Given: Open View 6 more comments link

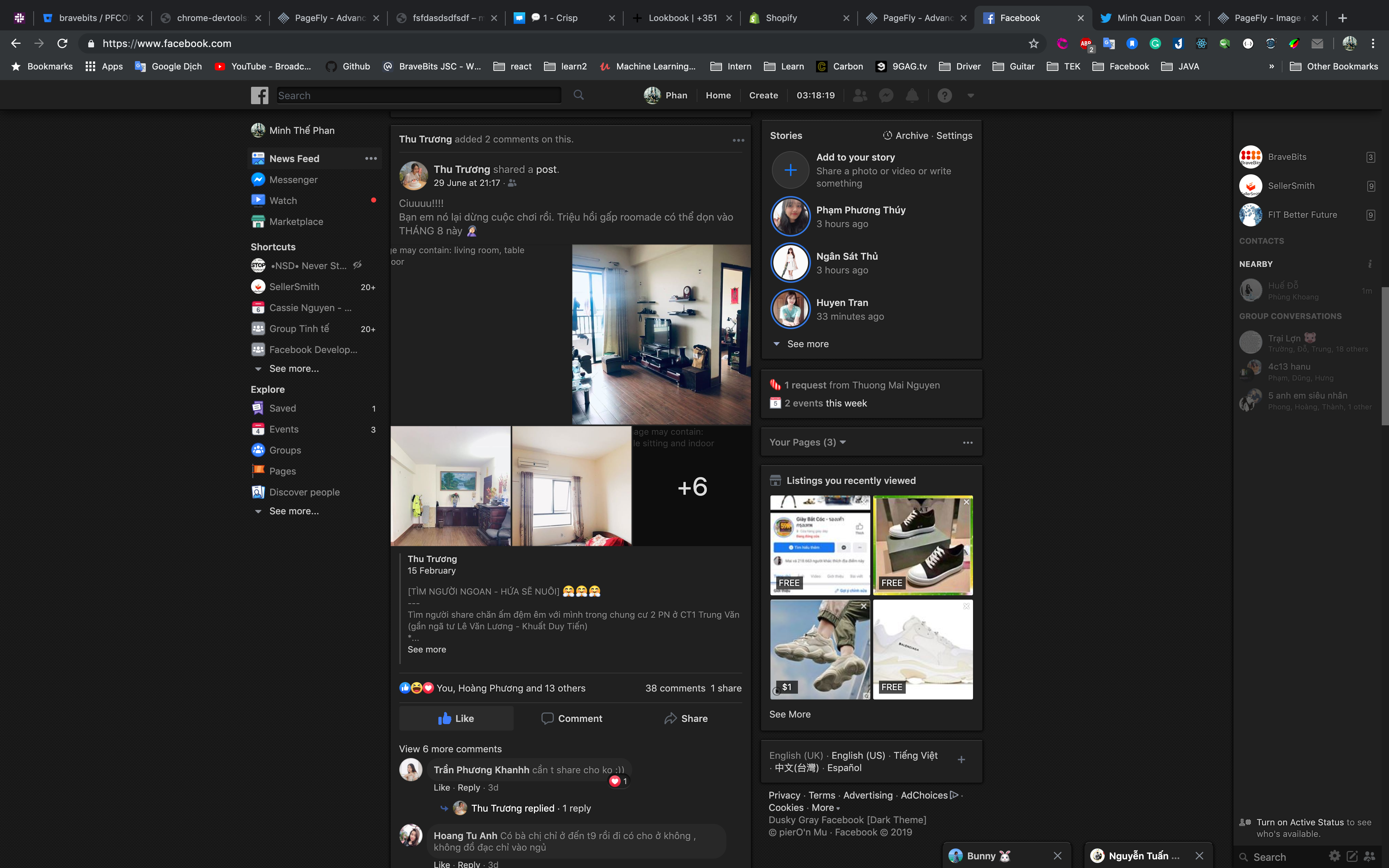Looking at the screenshot, I should tap(450, 749).
